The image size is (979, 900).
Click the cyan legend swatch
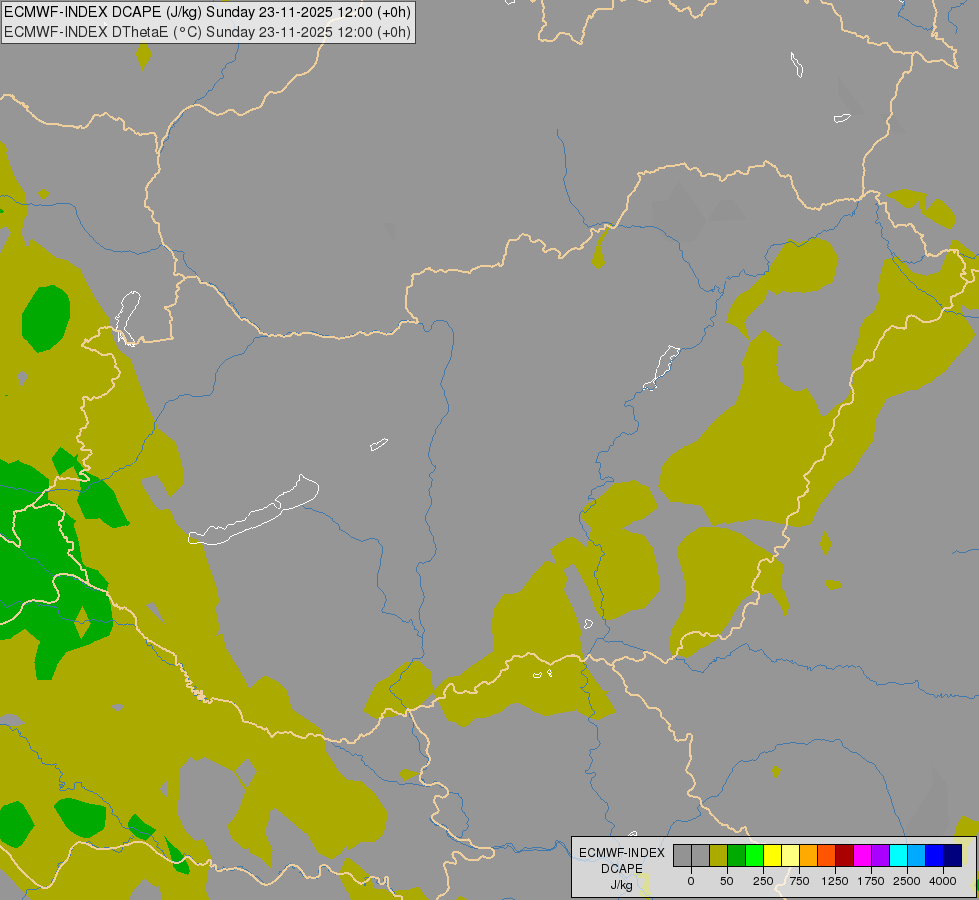898,856
